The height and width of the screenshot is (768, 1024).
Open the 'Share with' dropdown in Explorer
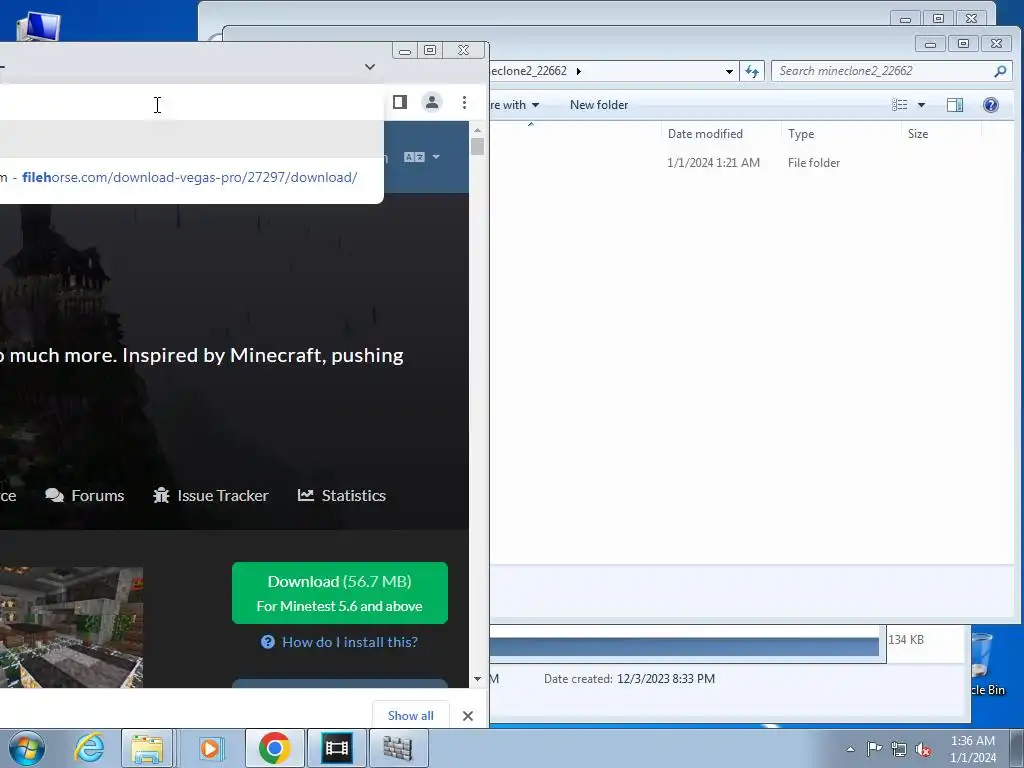516,105
